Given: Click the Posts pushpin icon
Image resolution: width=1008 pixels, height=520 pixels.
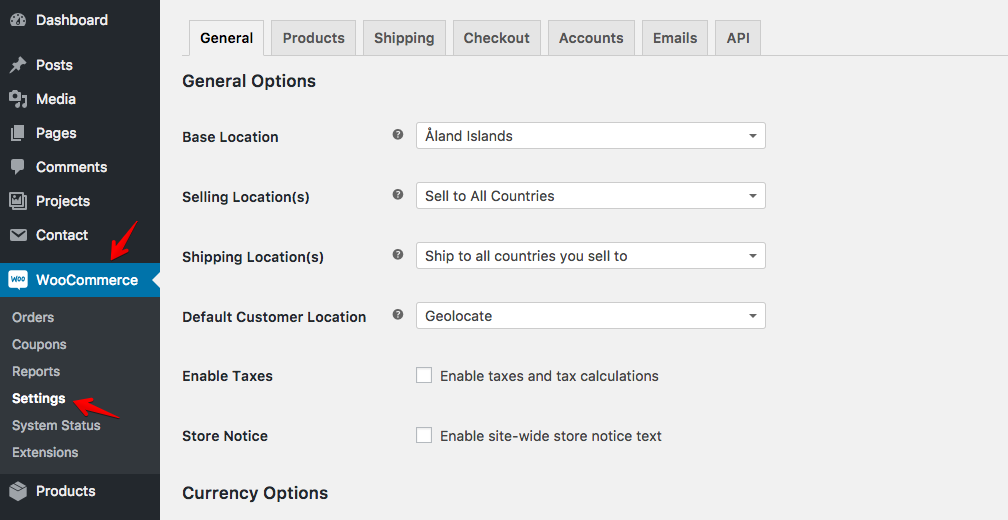Looking at the screenshot, I should click(x=18, y=65).
